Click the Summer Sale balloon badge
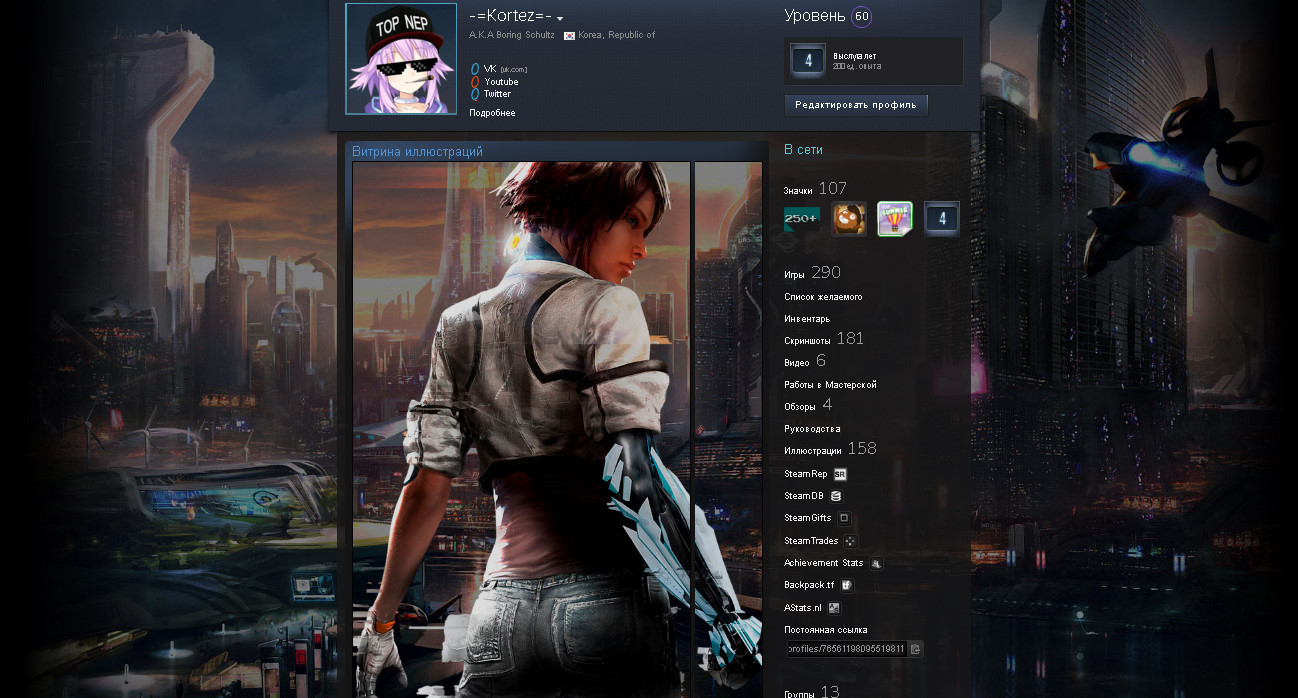This screenshot has height=698, width=1298. [895, 219]
